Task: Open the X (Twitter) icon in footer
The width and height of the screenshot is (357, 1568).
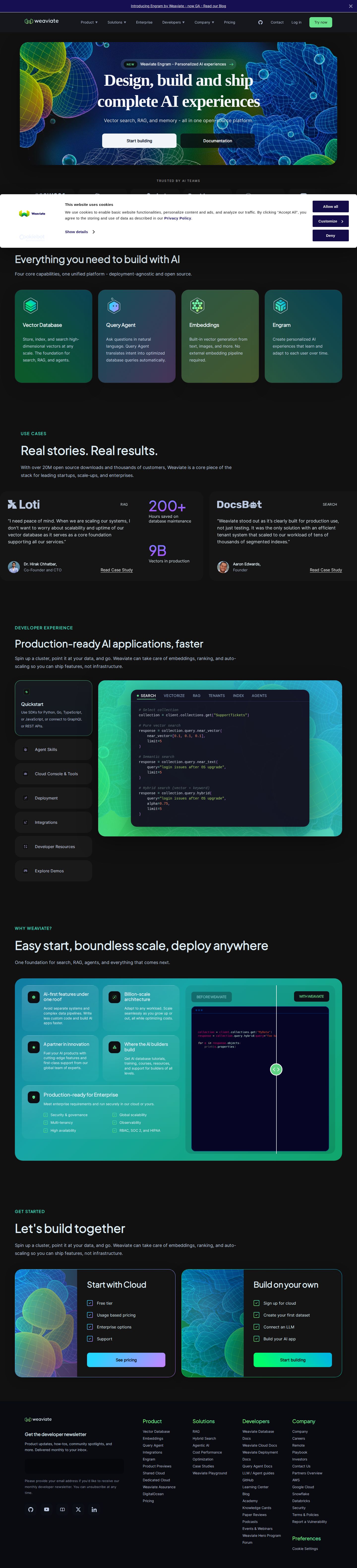Action: 78,1509
